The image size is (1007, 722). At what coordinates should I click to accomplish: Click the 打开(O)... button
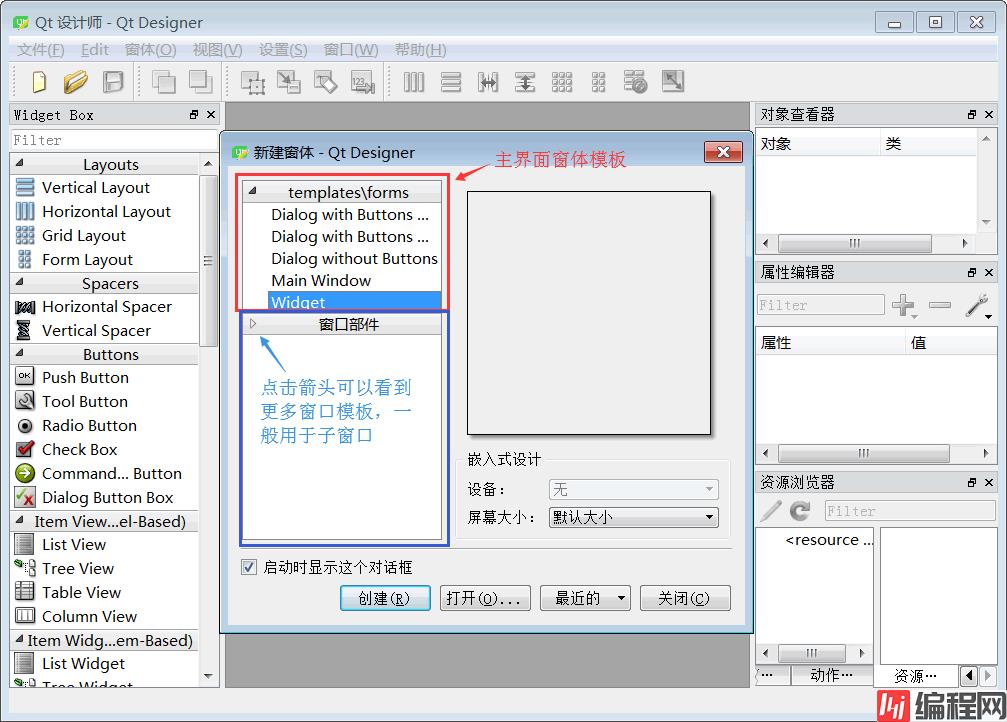[485, 598]
